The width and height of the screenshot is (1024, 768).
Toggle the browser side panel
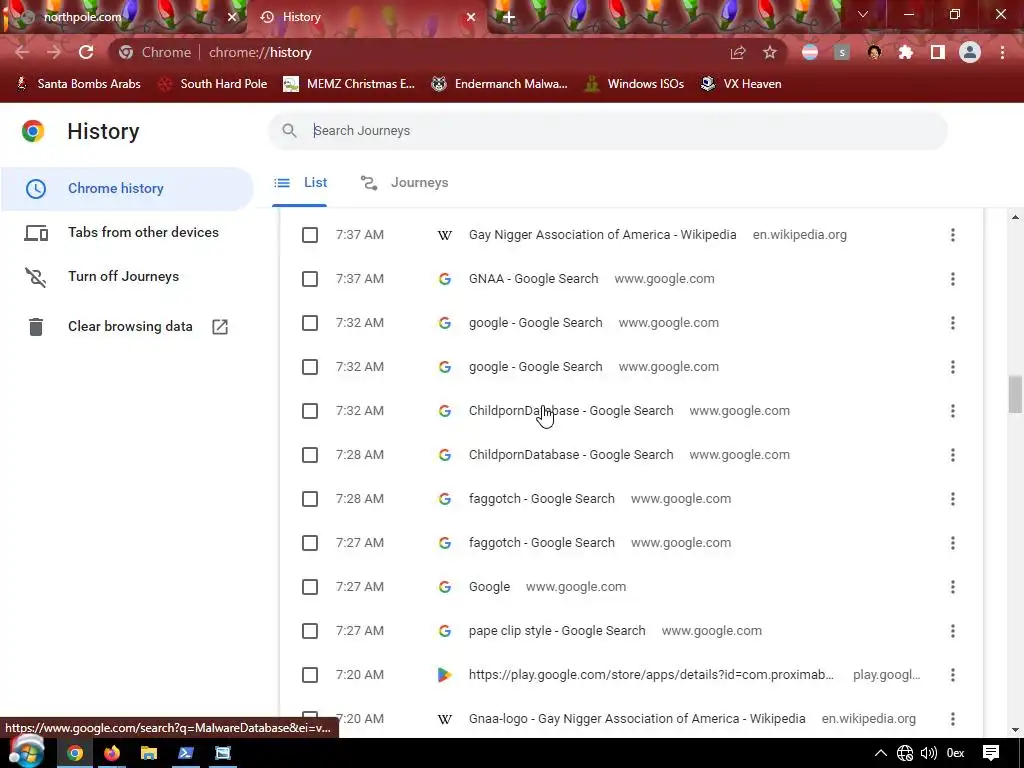coord(938,52)
